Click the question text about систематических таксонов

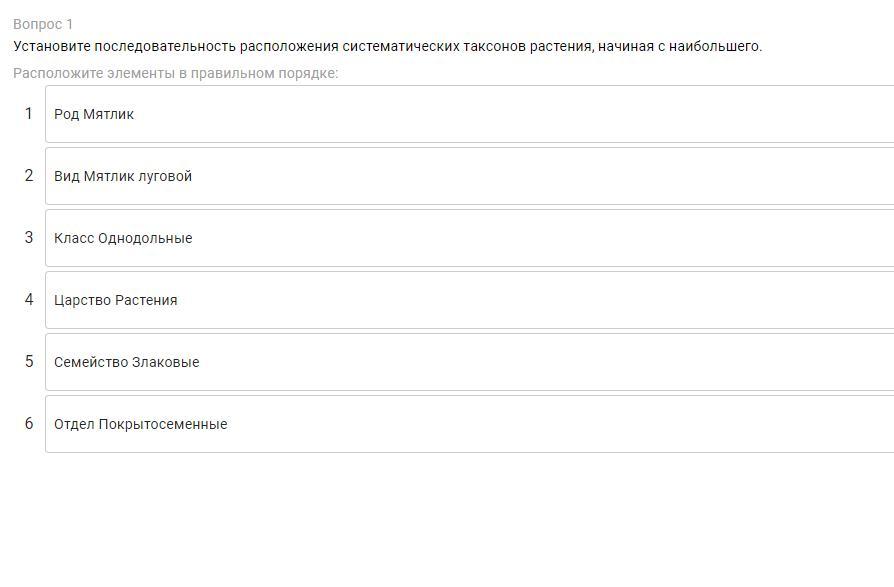(387, 46)
